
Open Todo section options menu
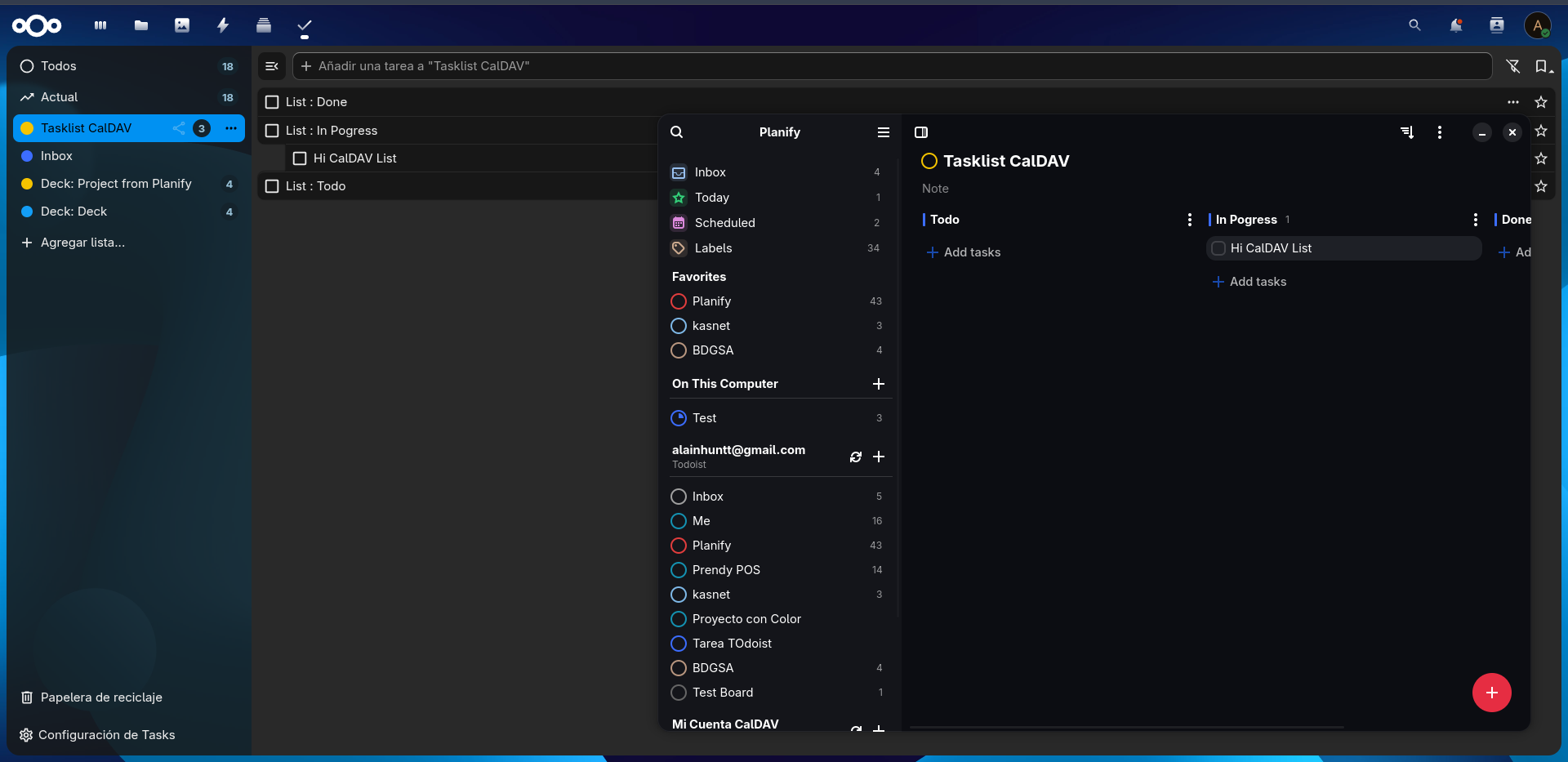click(1190, 220)
